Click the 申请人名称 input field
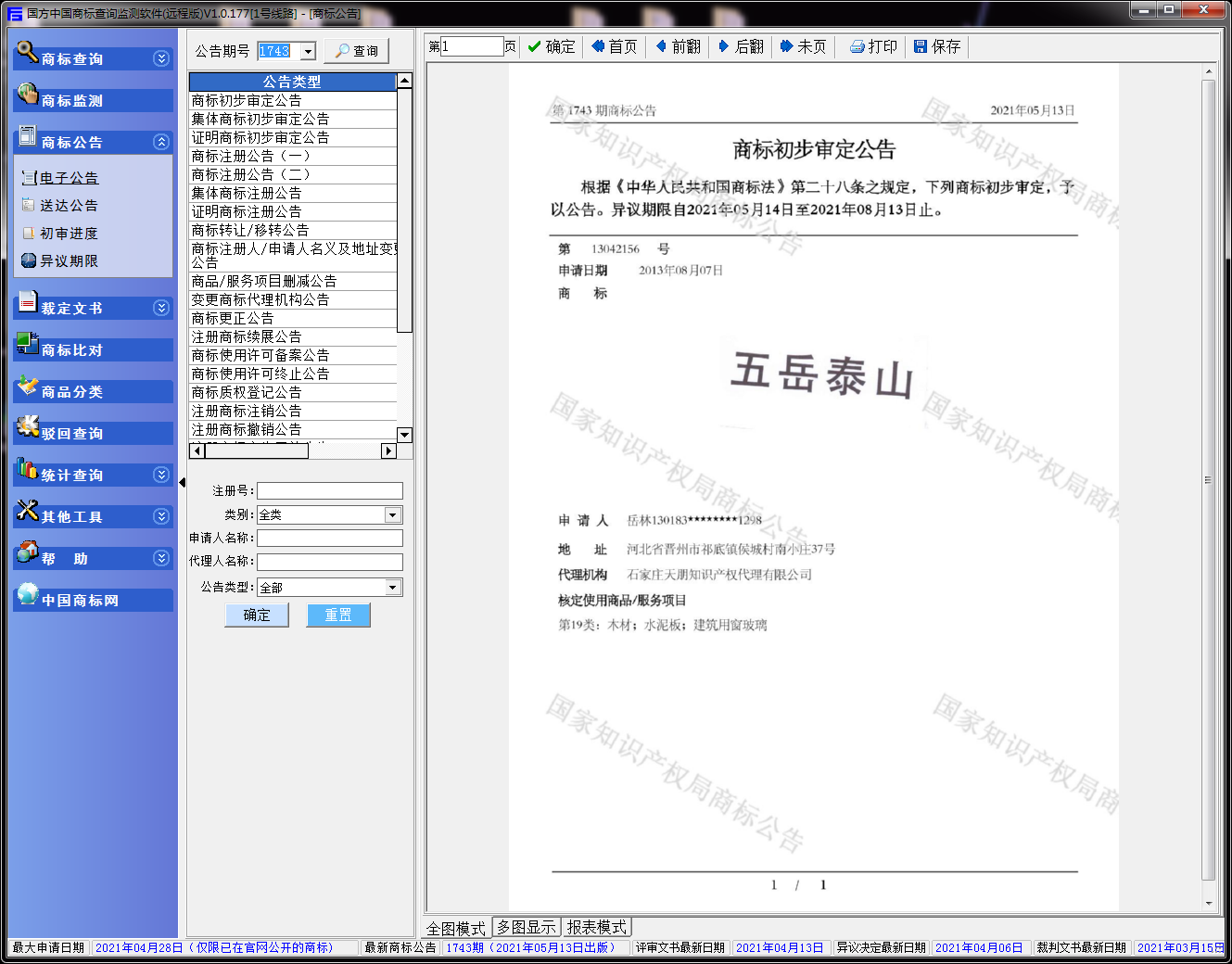The height and width of the screenshot is (964, 1232). [329, 538]
